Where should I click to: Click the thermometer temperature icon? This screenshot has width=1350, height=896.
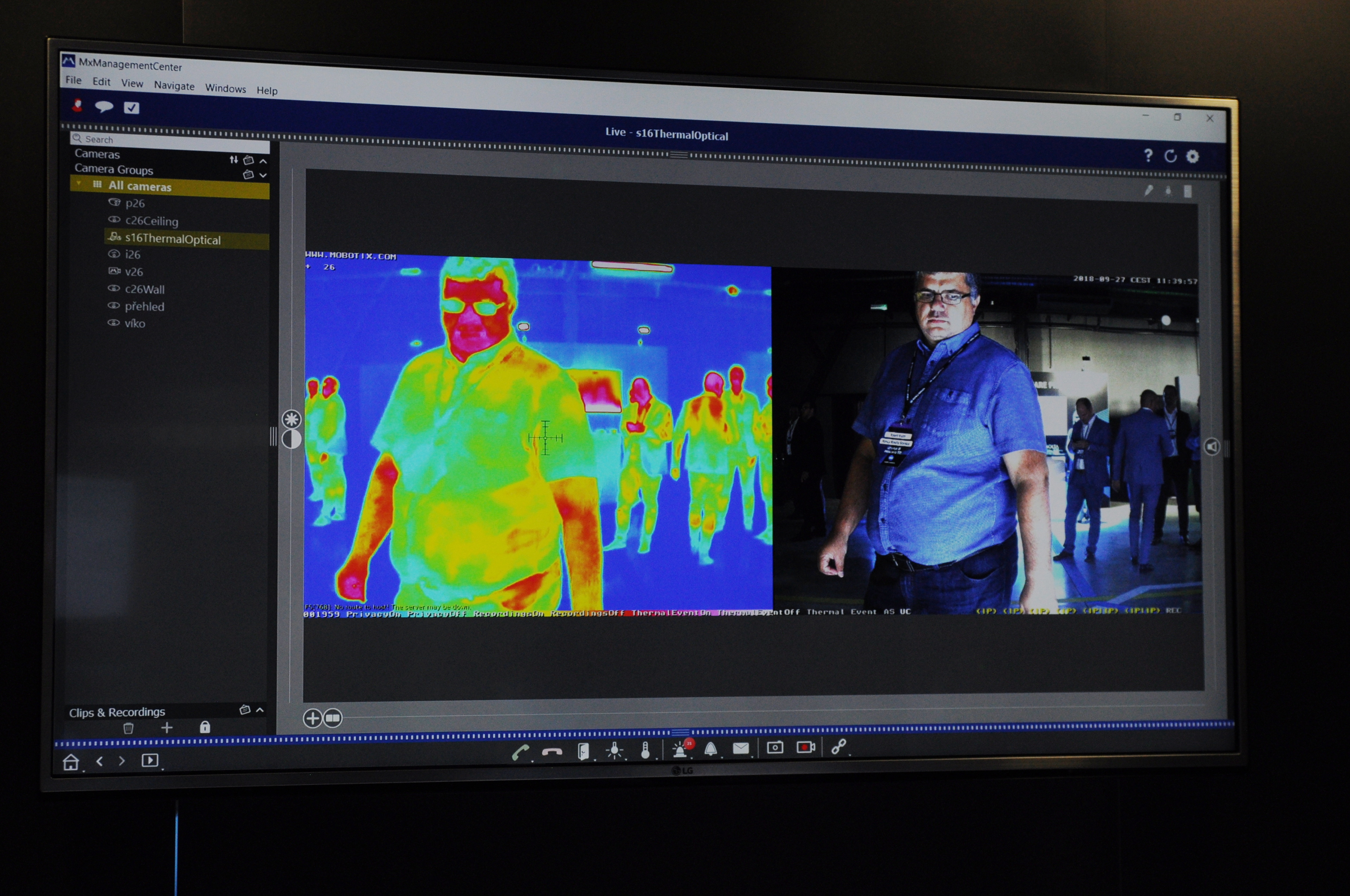point(645,750)
